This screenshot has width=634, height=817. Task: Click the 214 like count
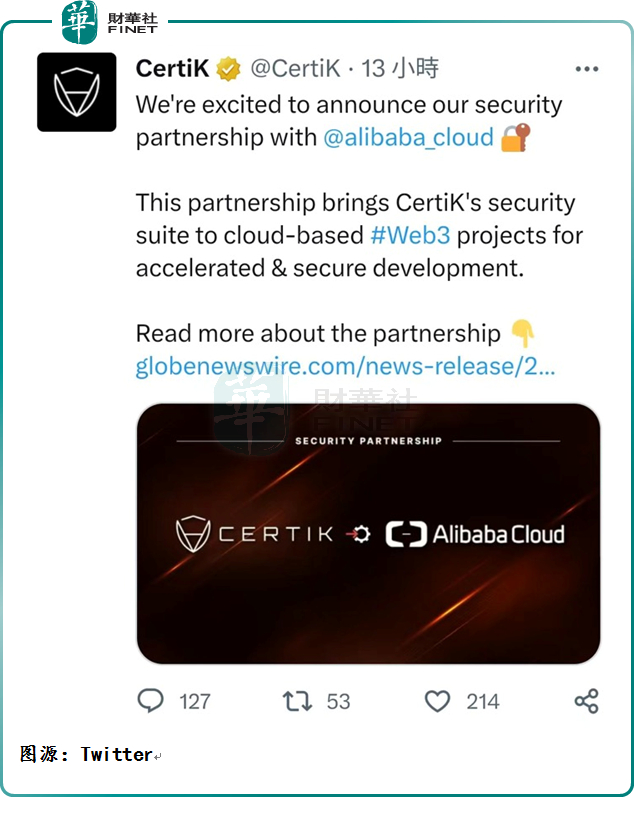482,702
